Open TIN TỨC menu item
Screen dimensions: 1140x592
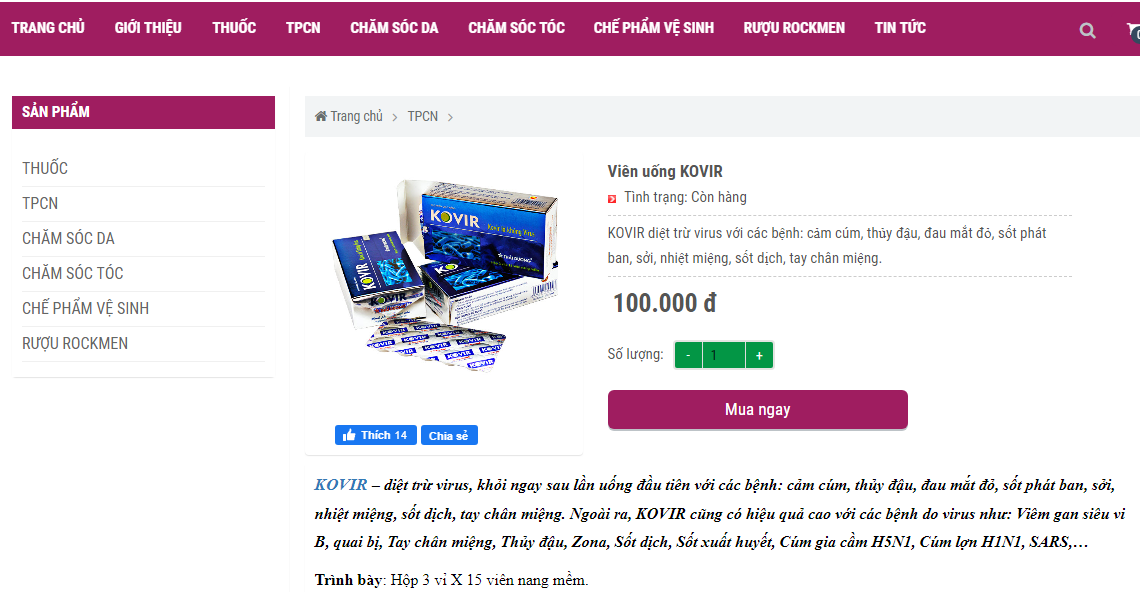pyautogui.click(x=900, y=28)
